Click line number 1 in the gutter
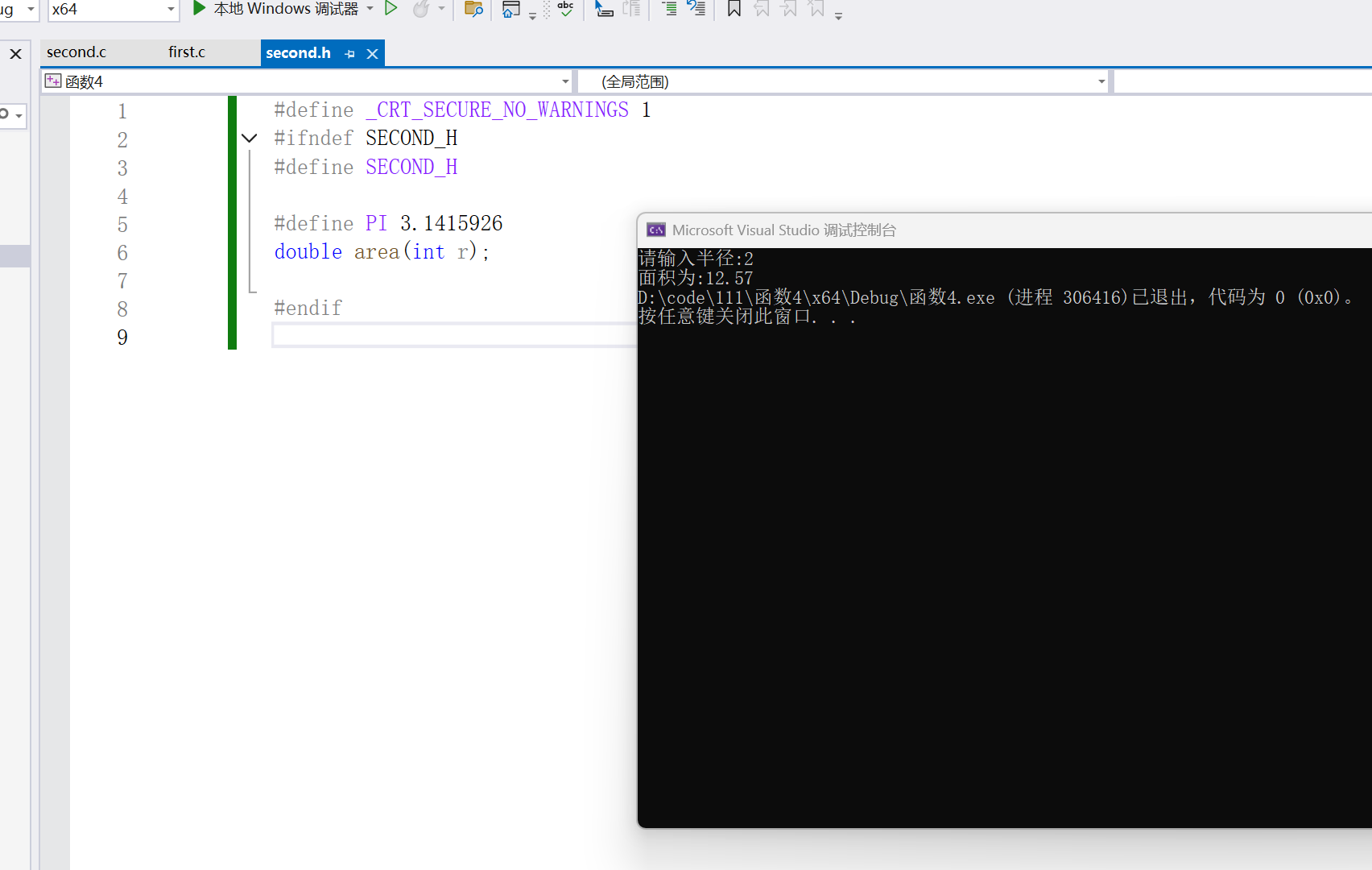The height and width of the screenshot is (870, 1372). click(122, 111)
